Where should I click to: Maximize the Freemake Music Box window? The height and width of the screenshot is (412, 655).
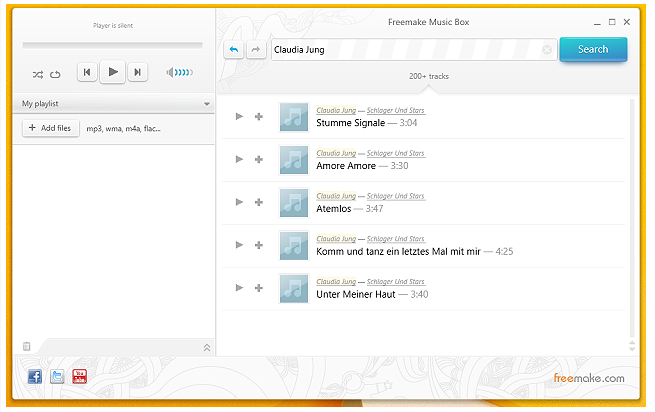[612, 22]
